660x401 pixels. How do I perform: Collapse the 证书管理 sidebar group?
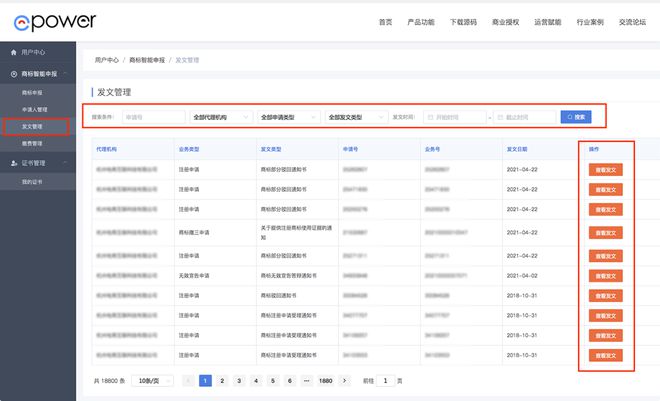pos(68,164)
